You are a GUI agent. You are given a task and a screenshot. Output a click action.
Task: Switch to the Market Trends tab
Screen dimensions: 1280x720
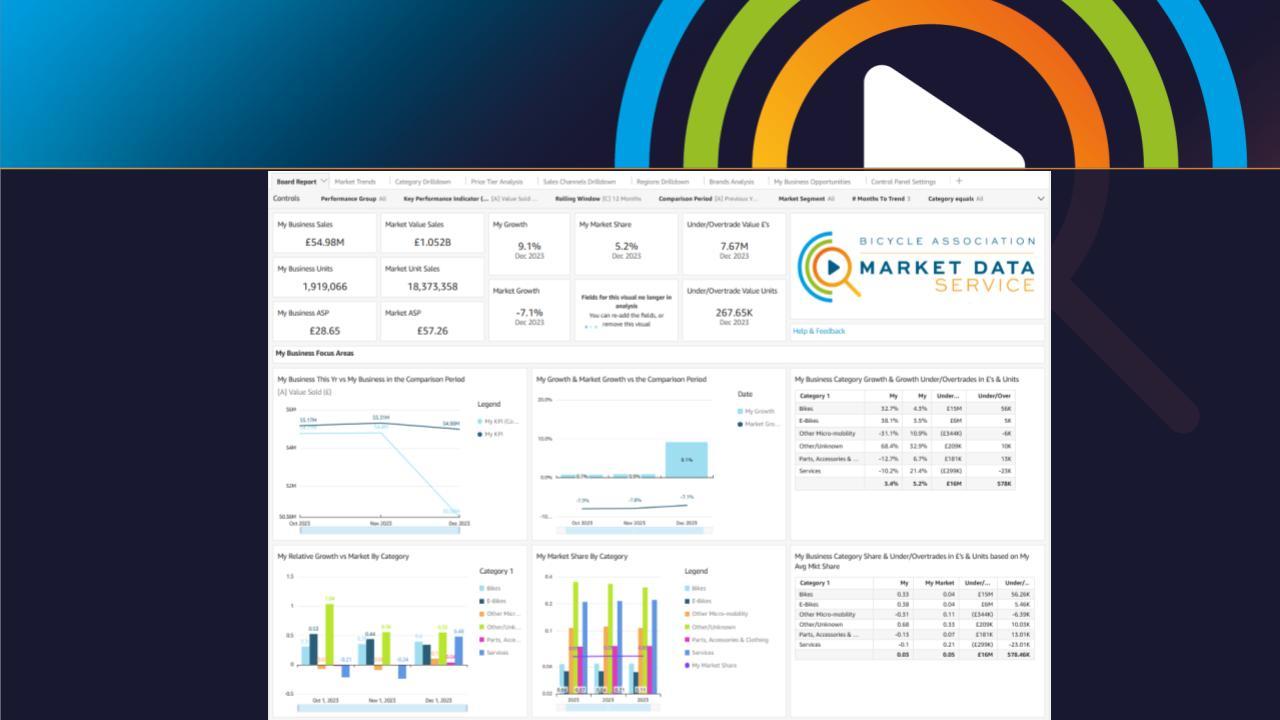pos(355,182)
